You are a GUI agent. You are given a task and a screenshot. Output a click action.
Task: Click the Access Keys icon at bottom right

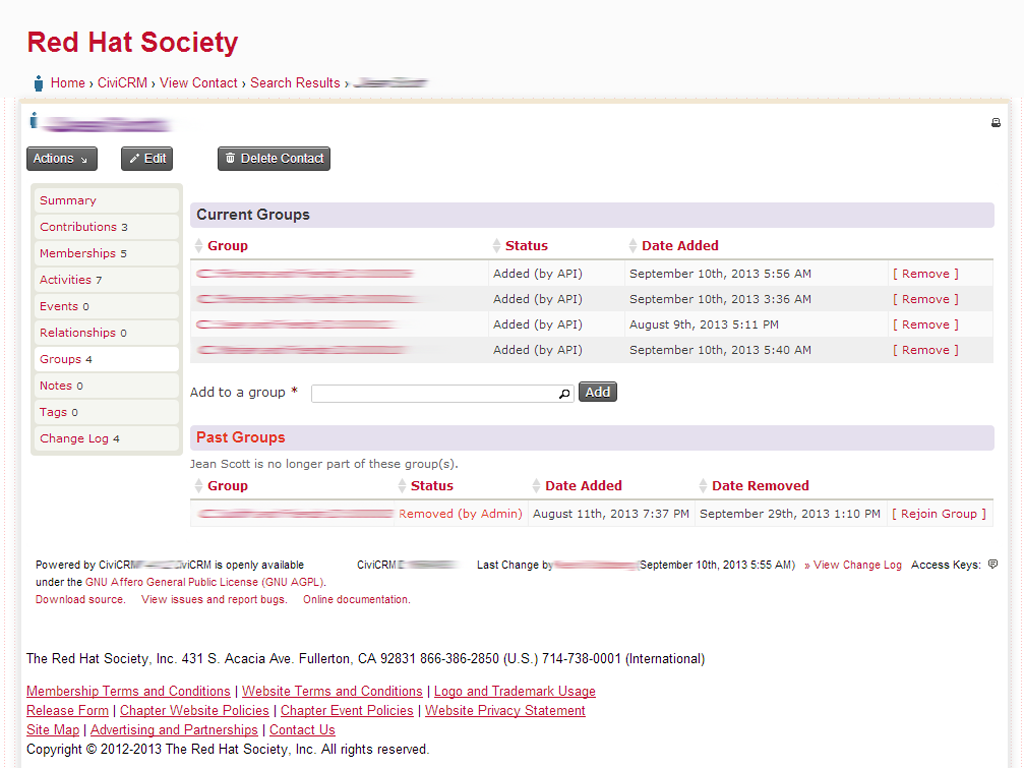(992, 564)
